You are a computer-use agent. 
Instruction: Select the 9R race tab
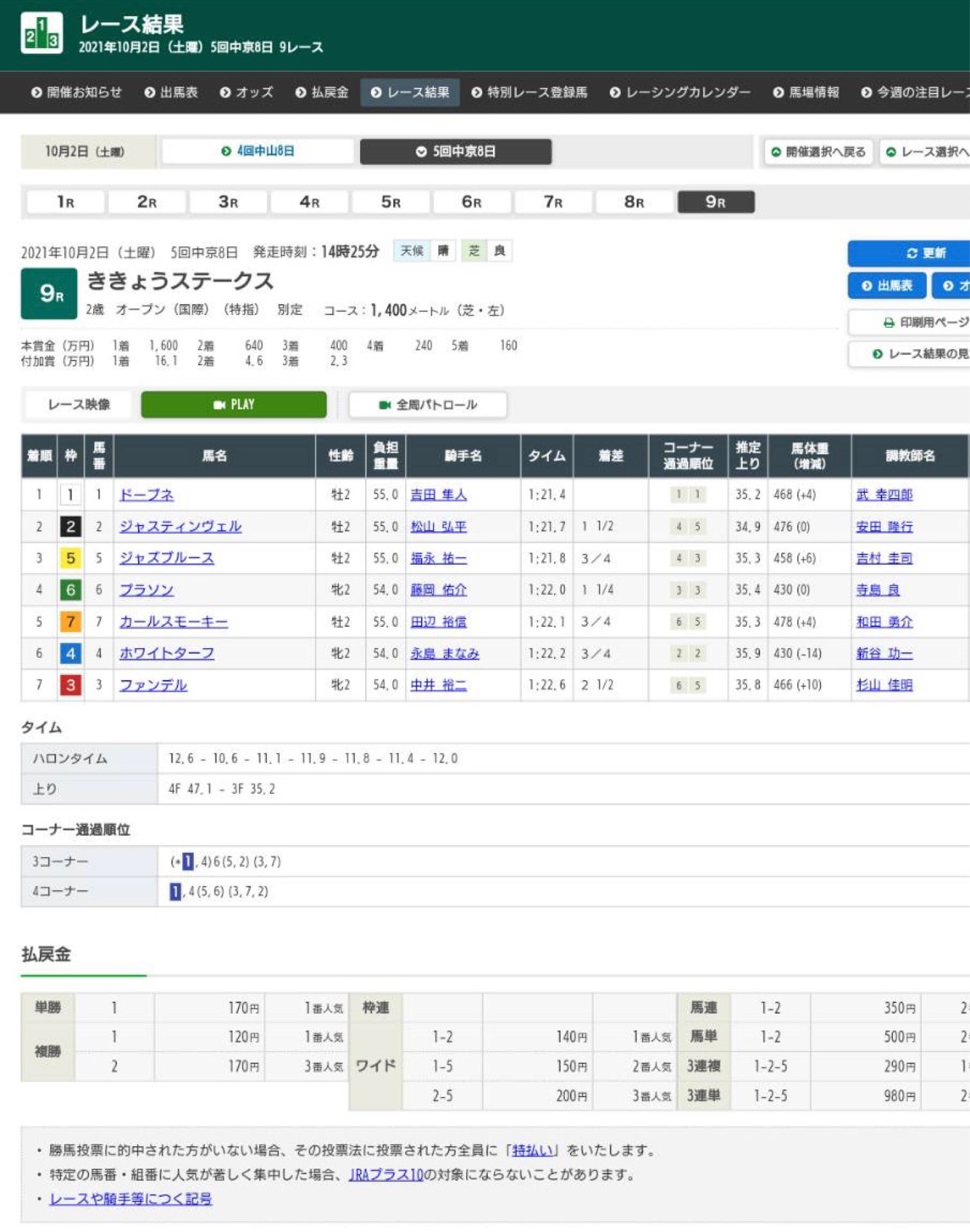(716, 202)
